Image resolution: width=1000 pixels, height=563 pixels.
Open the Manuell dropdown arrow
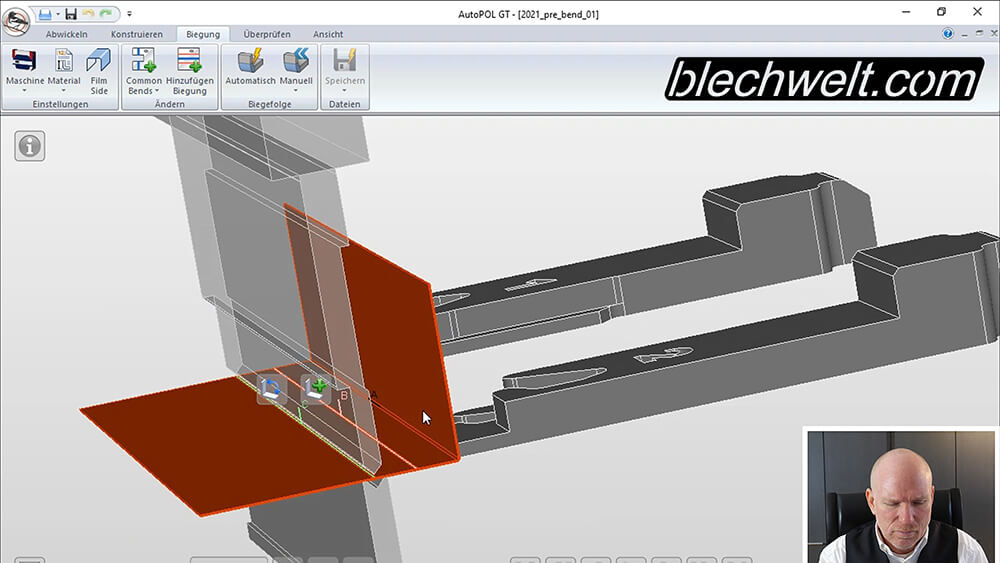tap(296, 91)
